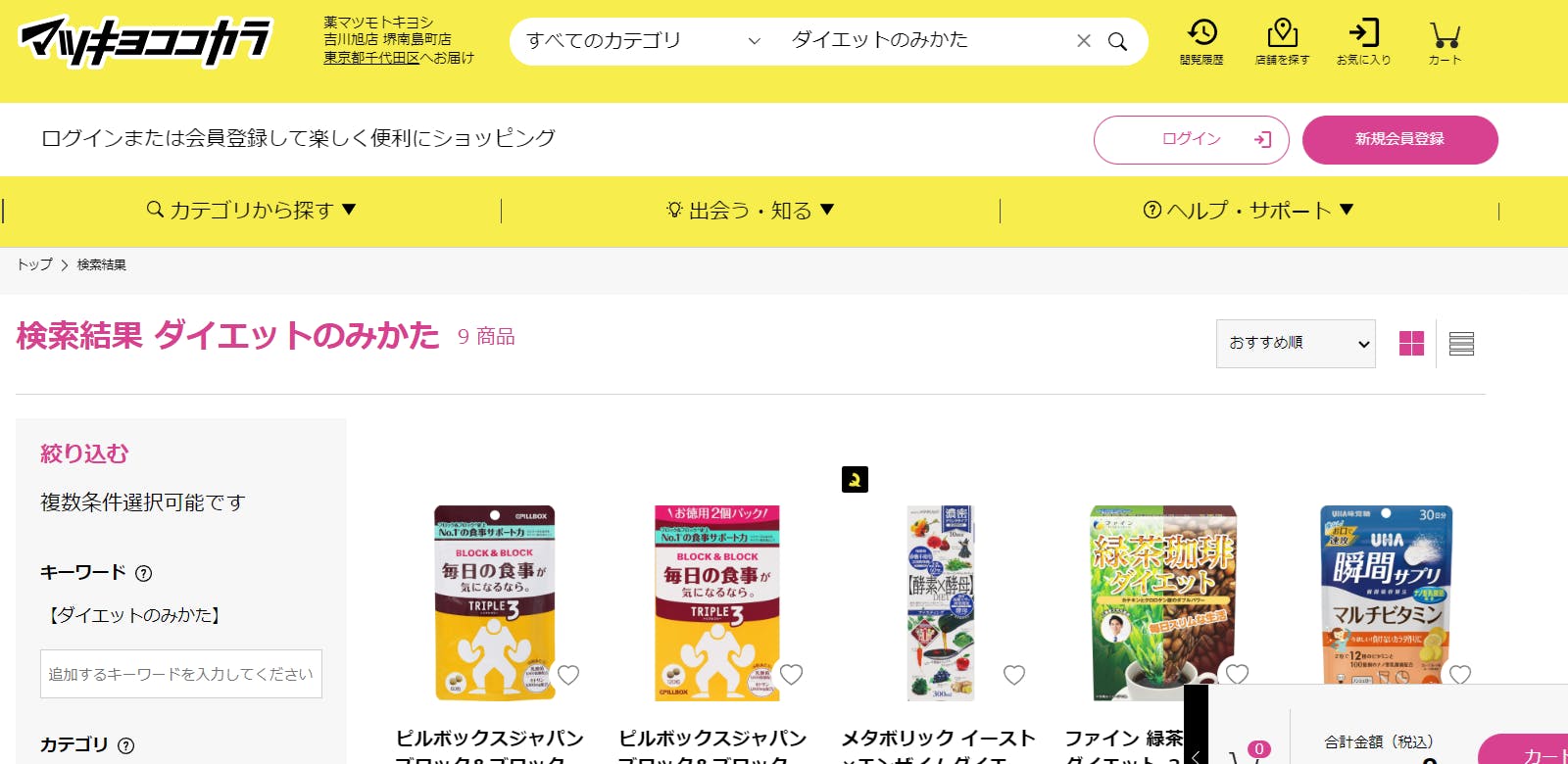Toggle heart on Metabolic Yeast Enzyme product
Viewport: 1568px width, 764px height.
point(1014,675)
